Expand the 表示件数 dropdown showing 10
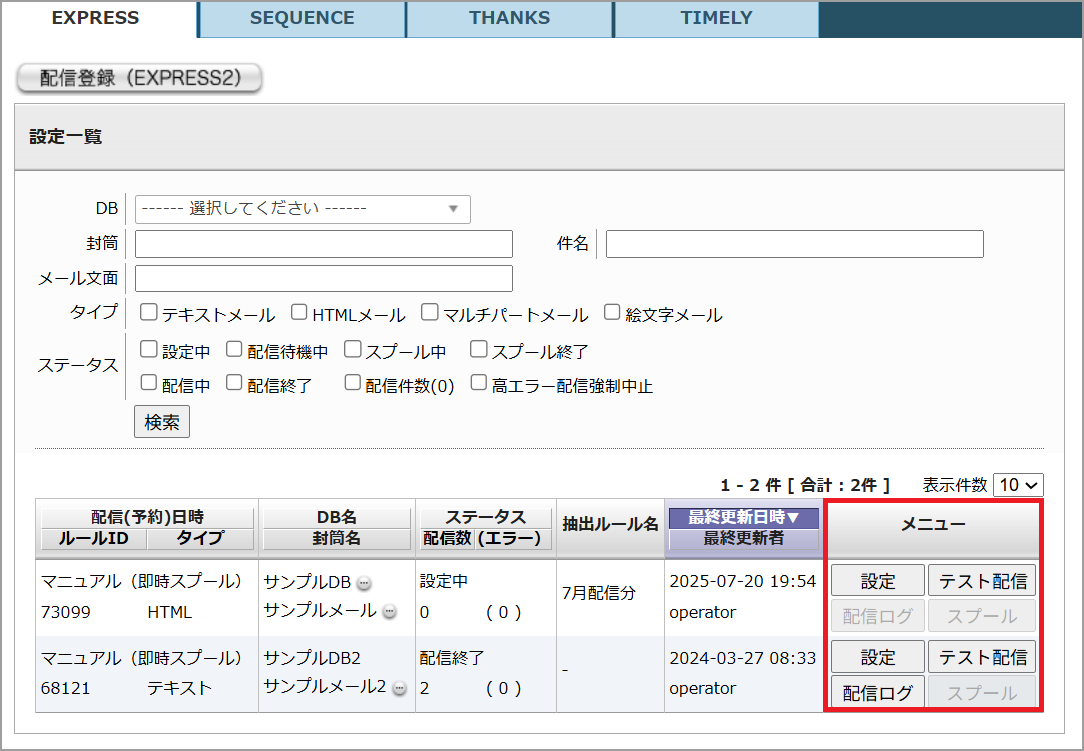Image resolution: width=1084 pixels, height=751 pixels. (1018, 485)
